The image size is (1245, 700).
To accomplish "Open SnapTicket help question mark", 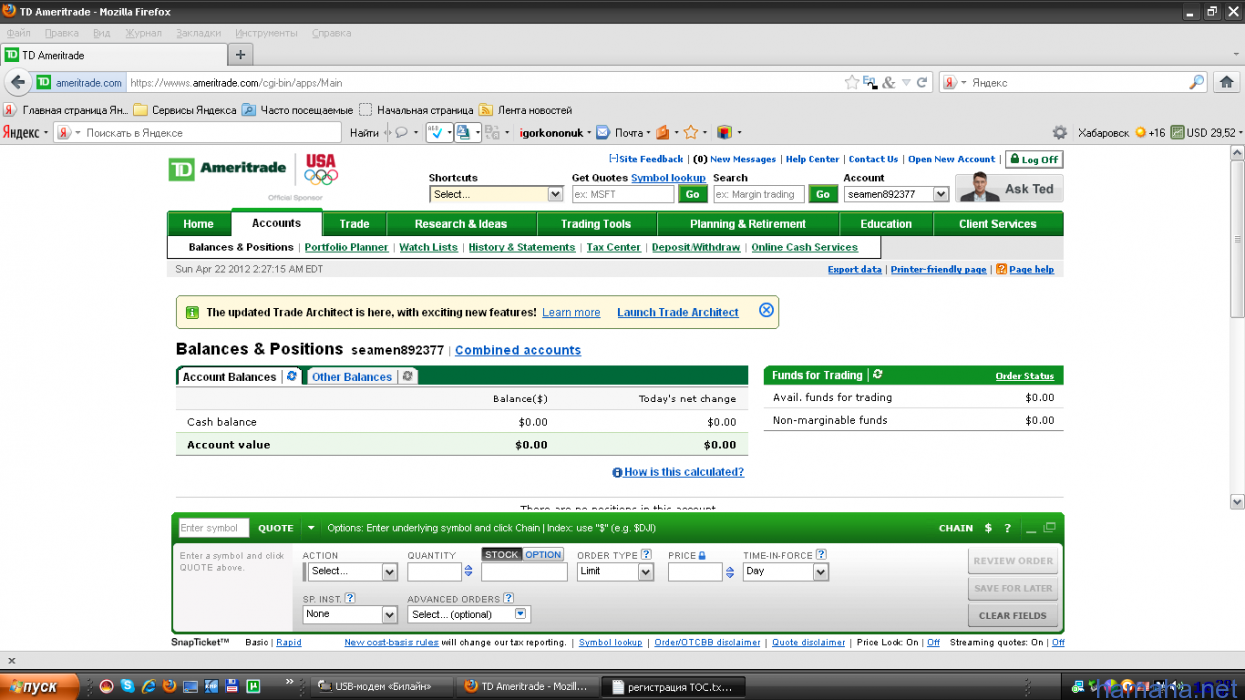I will (1008, 528).
